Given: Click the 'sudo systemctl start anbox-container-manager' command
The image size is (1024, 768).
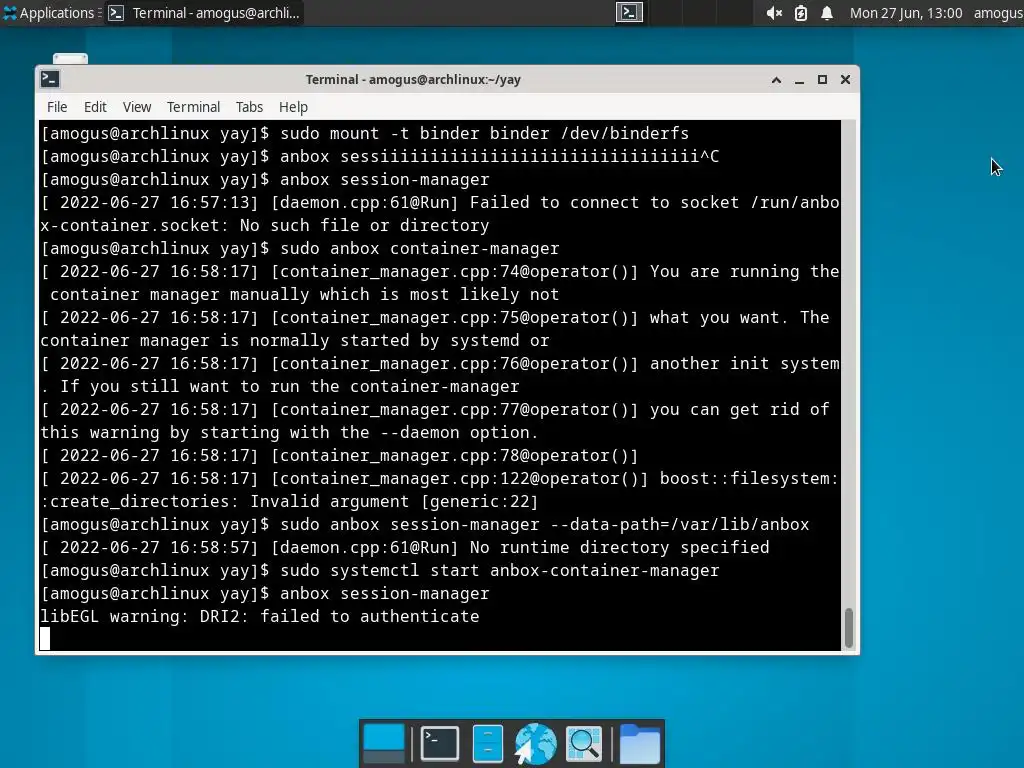Looking at the screenshot, I should click(x=500, y=570).
